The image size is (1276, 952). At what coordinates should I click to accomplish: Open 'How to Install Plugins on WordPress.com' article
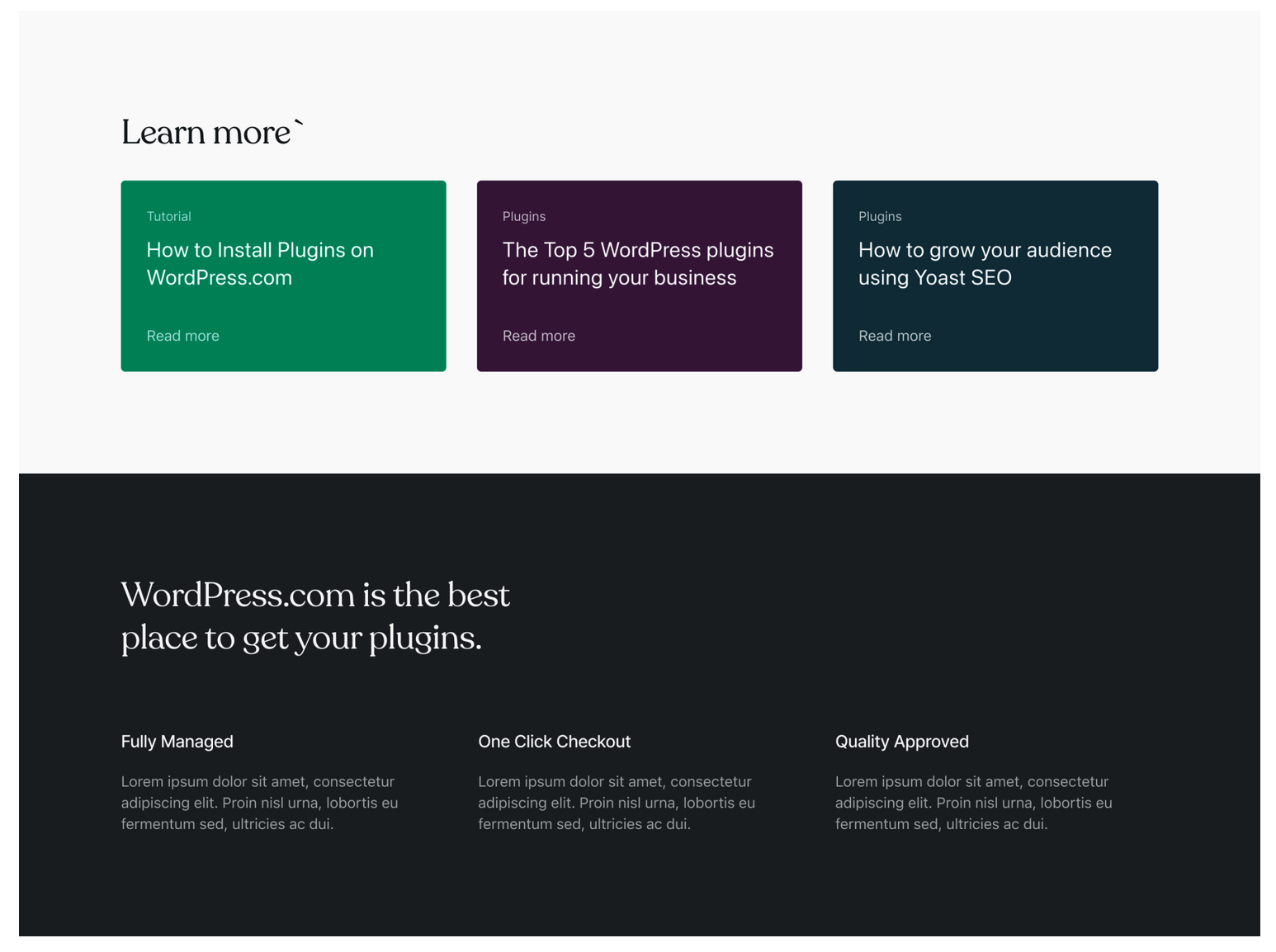260,263
